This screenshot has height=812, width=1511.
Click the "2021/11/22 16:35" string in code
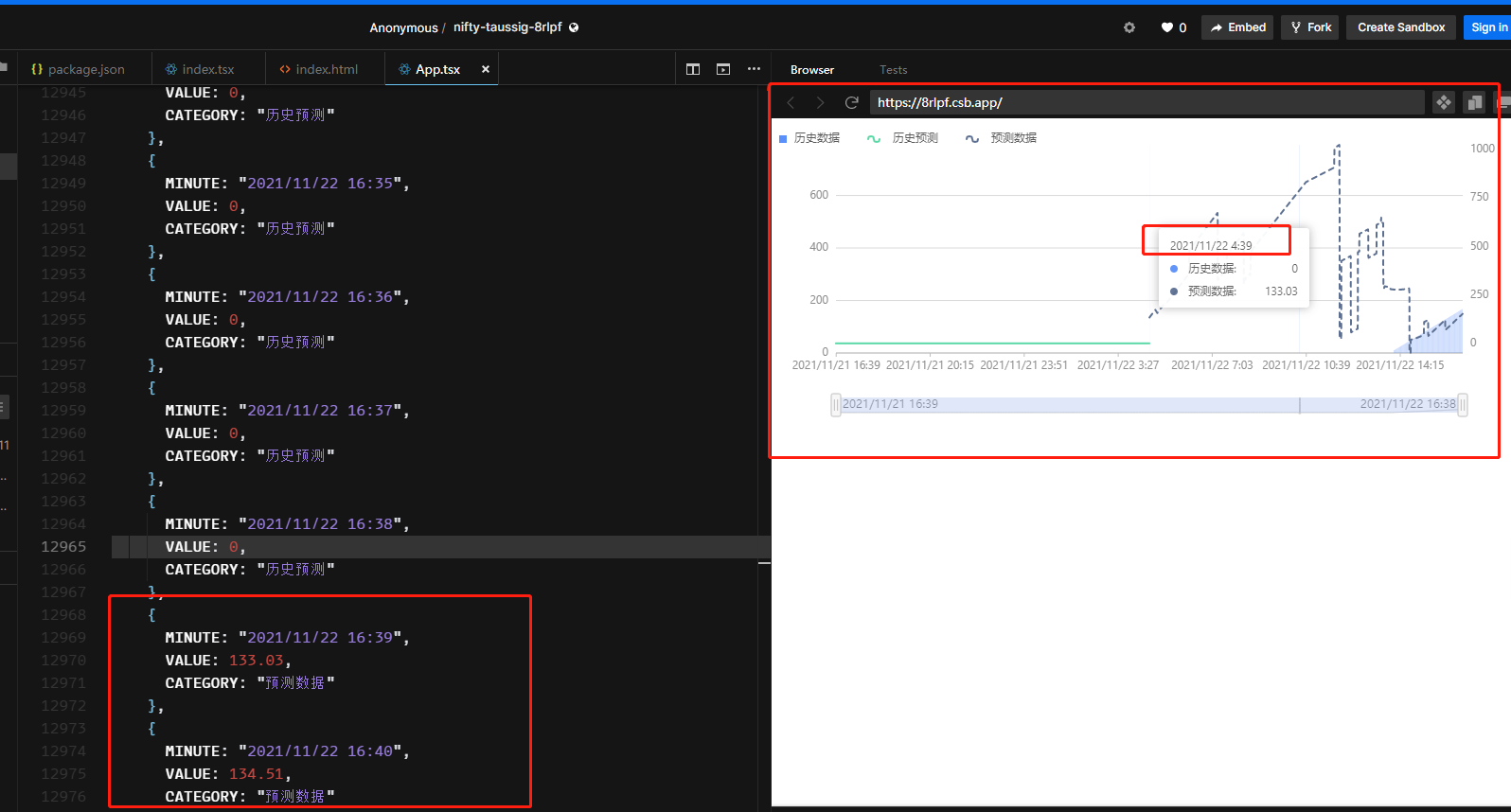click(320, 184)
